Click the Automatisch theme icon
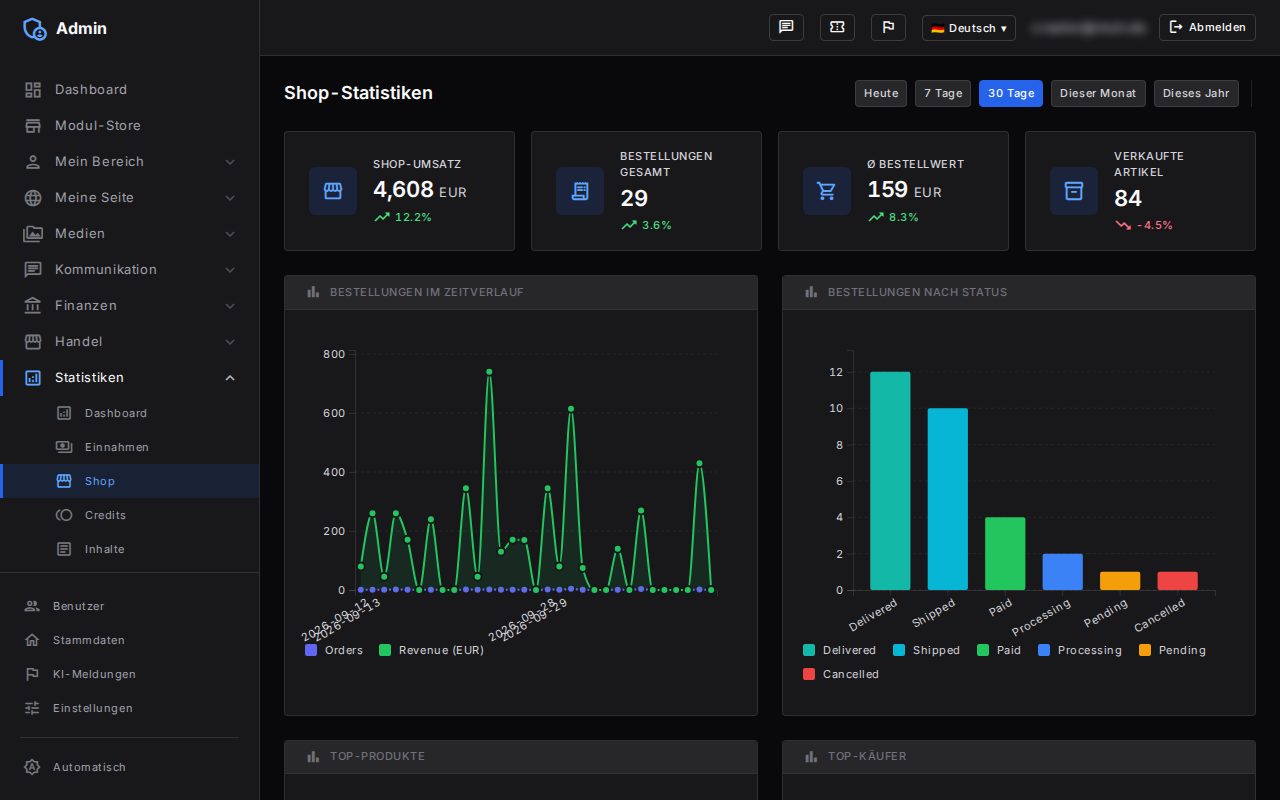 pyautogui.click(x=32, y=767)
